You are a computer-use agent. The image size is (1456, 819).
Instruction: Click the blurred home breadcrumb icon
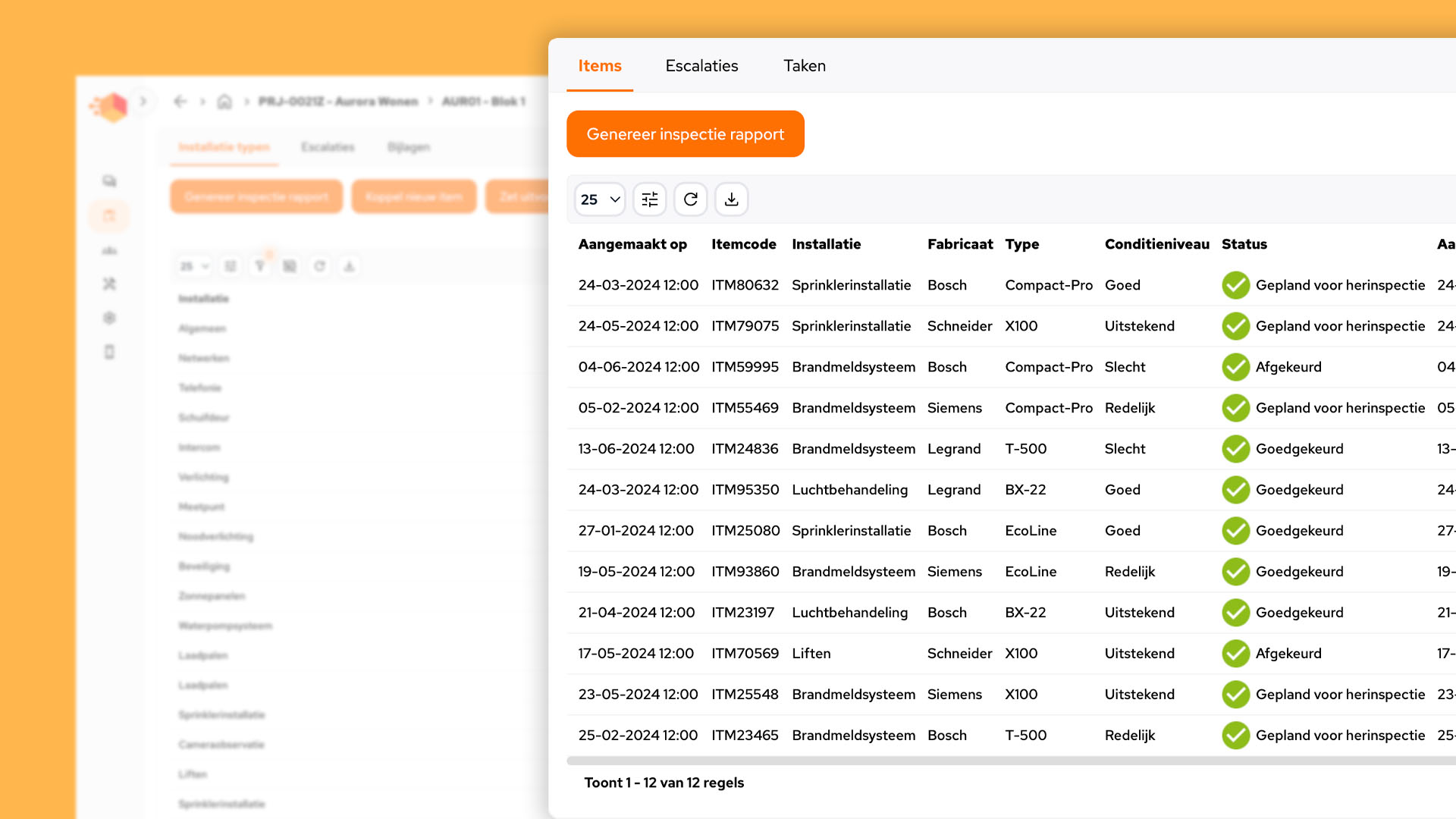click(x=224, y=102)
